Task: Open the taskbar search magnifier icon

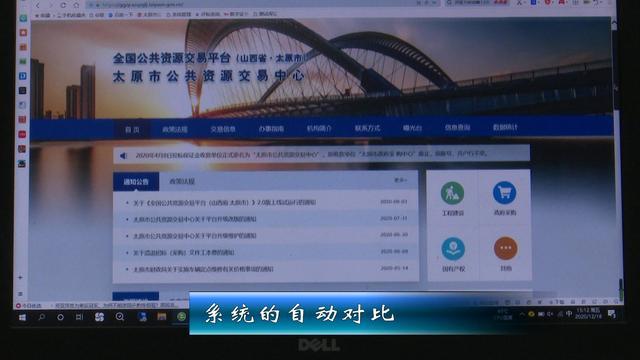Action: point(41,317)
